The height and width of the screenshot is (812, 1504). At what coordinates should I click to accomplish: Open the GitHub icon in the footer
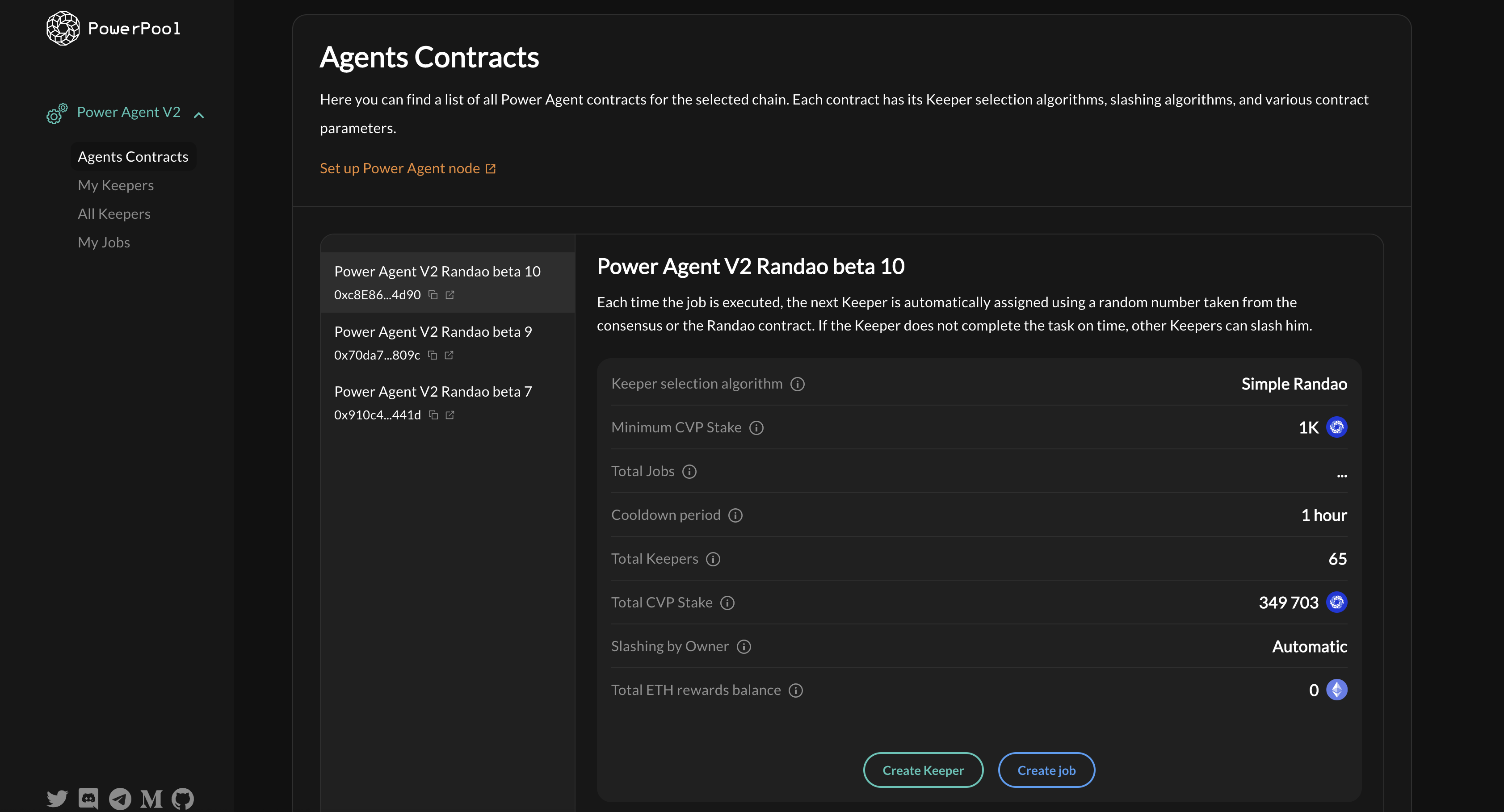click(183, 798)
